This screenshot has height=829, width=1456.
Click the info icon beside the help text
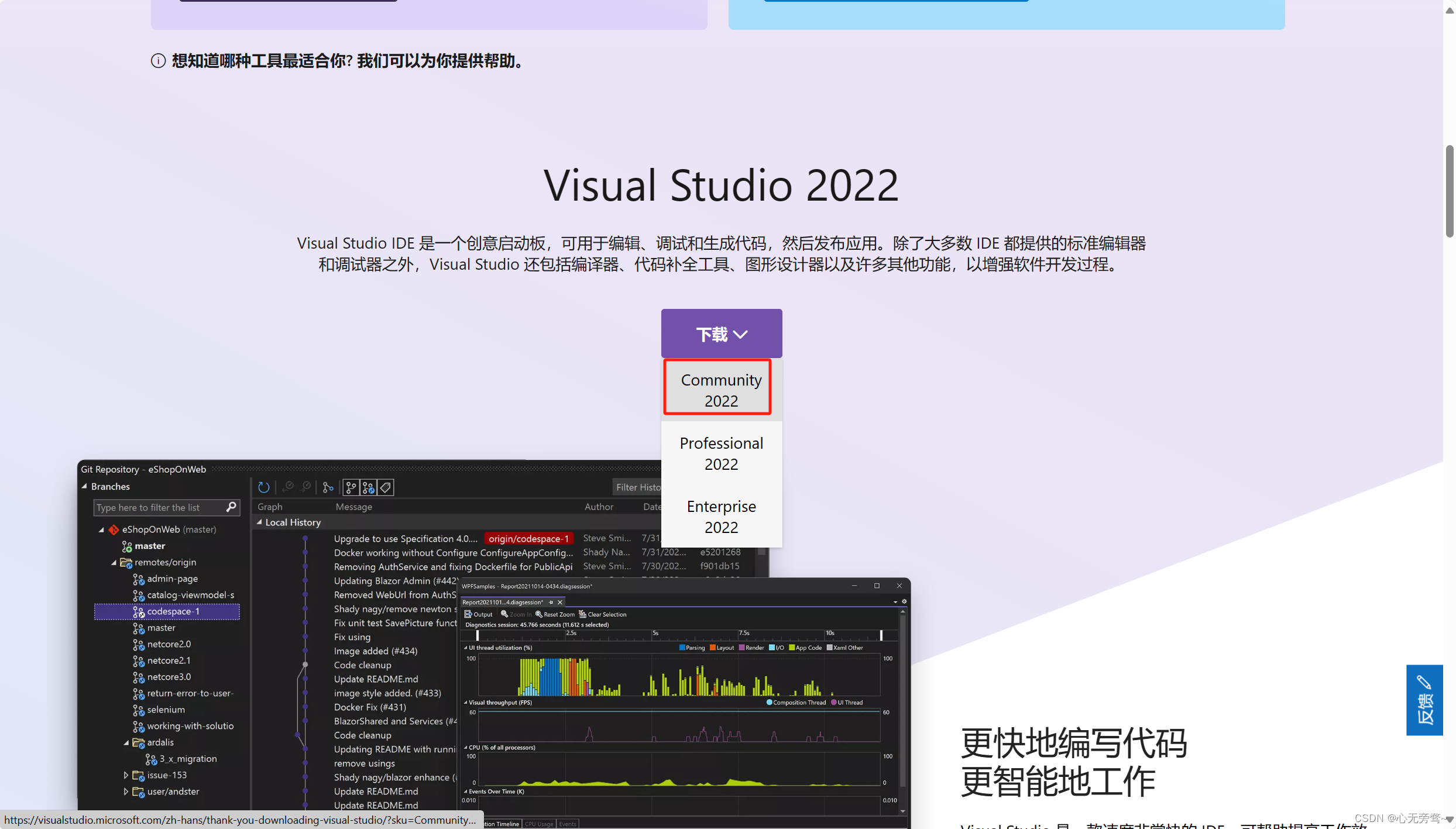coord(158,61)
